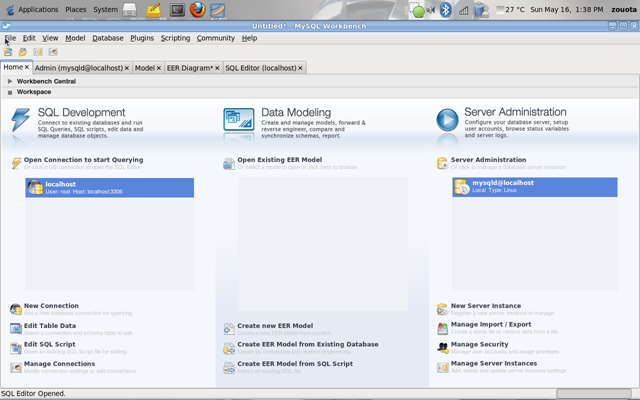
Task: Open the Scripting menu
Action: (x=175, y=38)
